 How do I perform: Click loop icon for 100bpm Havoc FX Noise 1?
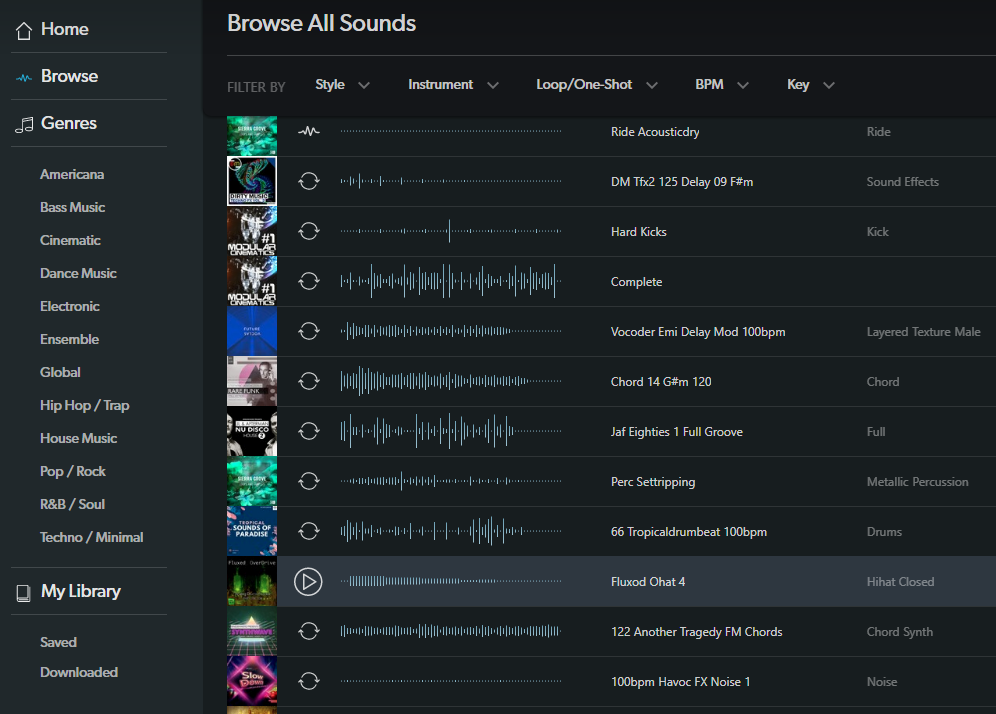click(309, 681)
